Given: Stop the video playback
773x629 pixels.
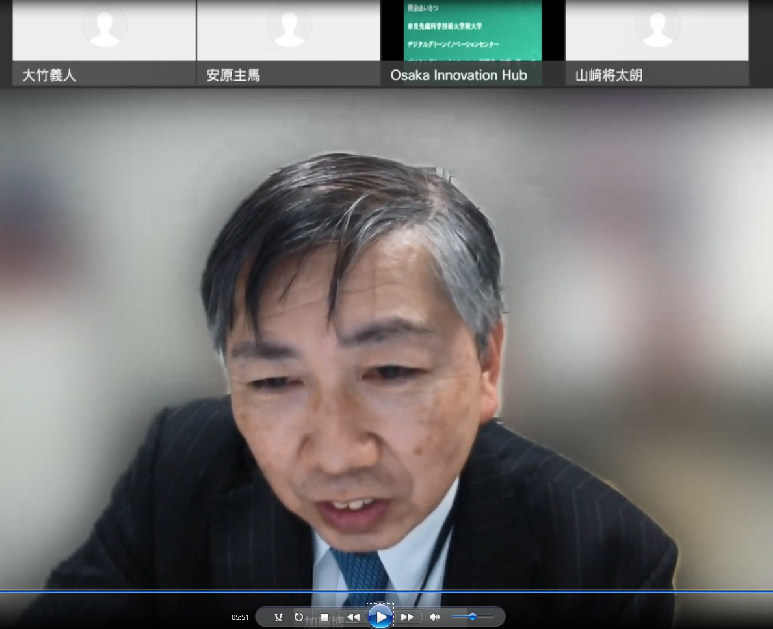Looking at the screenshot, I should 324,617.
